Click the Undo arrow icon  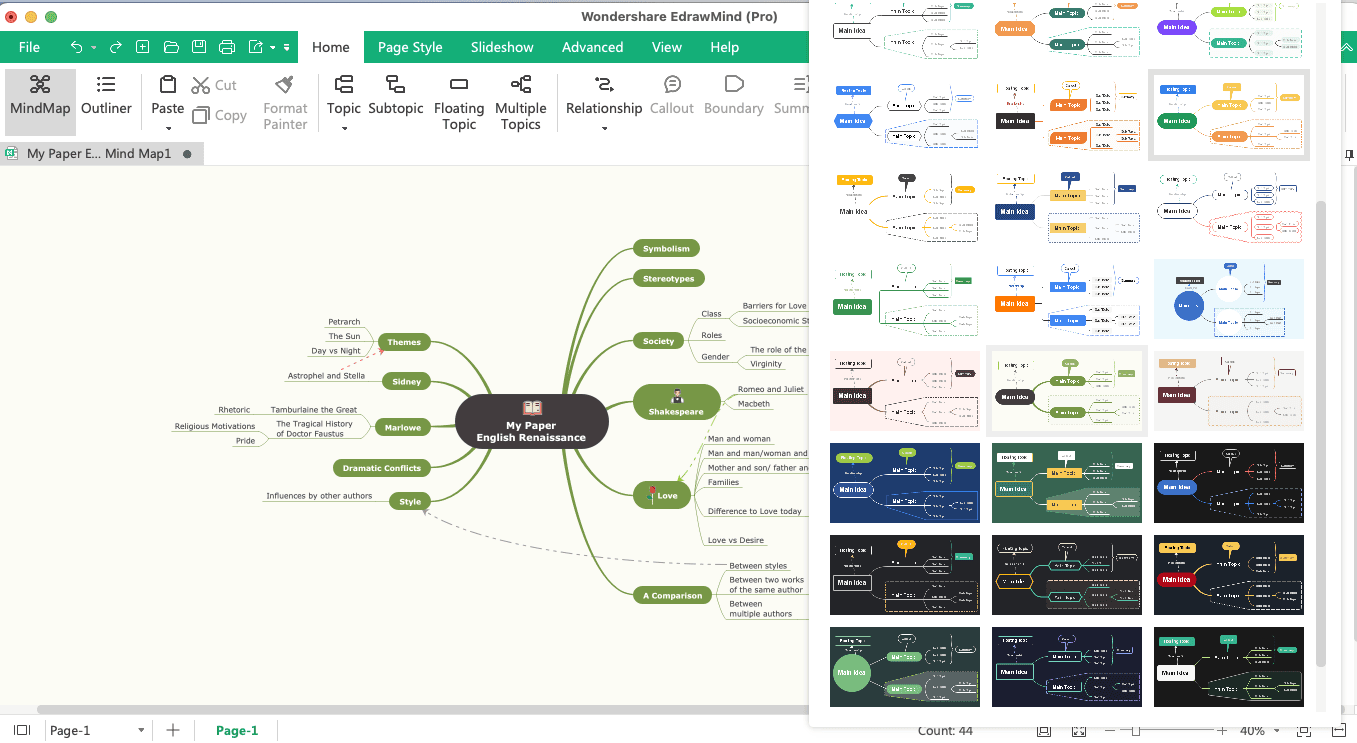coord(77,47)
